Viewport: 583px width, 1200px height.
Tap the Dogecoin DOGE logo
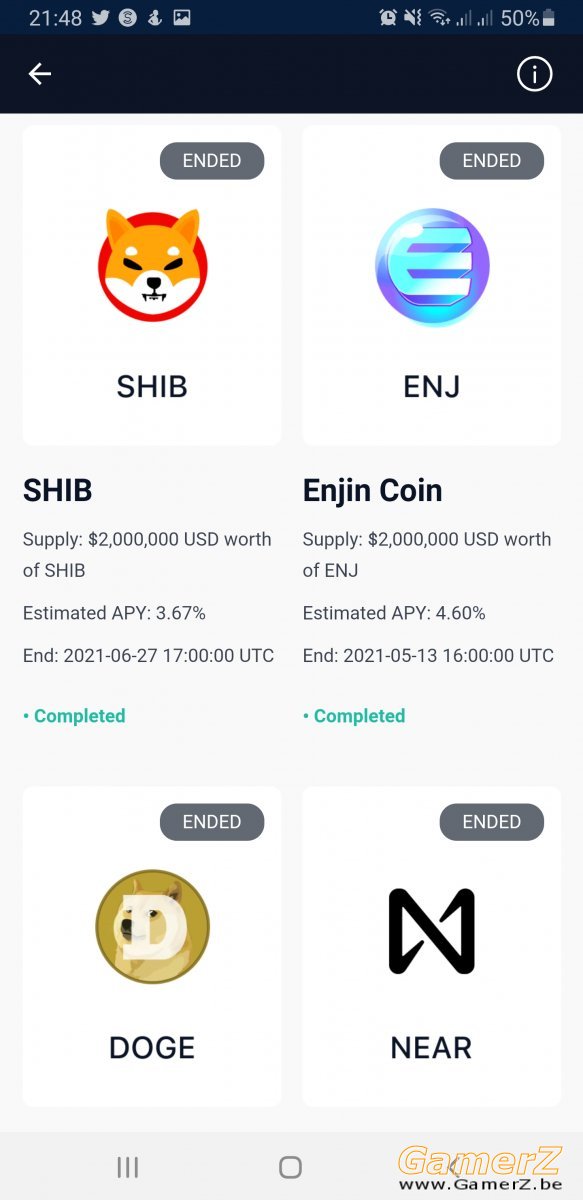coord(152,926)
